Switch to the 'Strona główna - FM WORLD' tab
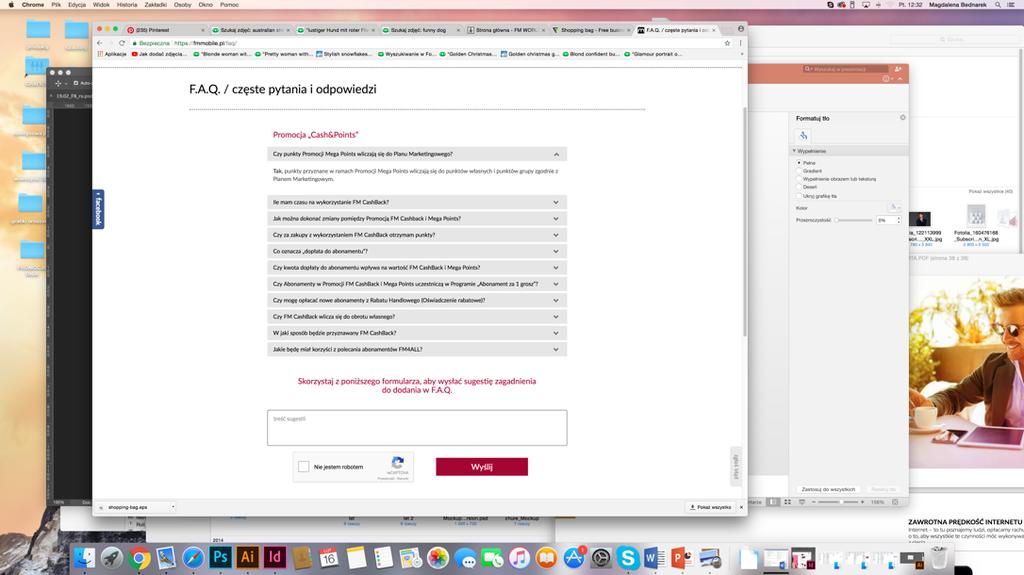The width and height of the screenshot is (1024, 575). tap(506, 30)
